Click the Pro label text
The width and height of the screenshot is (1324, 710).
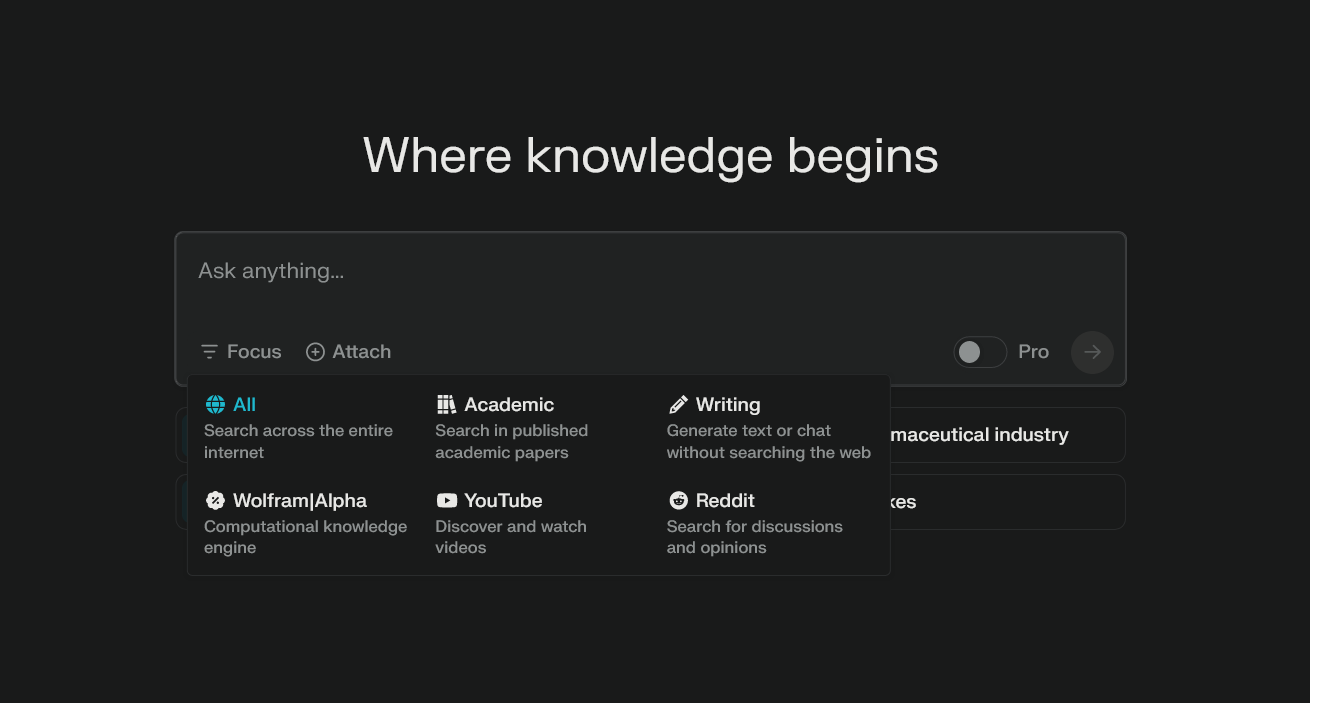(1033, 352)
